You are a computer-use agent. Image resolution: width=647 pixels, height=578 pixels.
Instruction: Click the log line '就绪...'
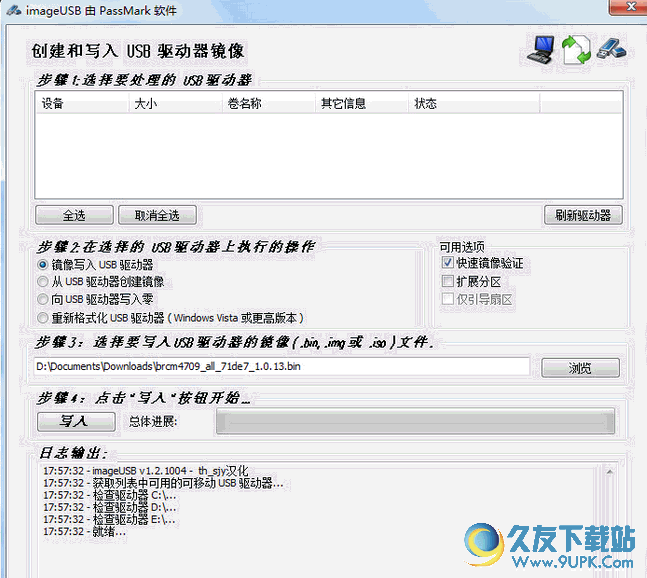(85, 531)
